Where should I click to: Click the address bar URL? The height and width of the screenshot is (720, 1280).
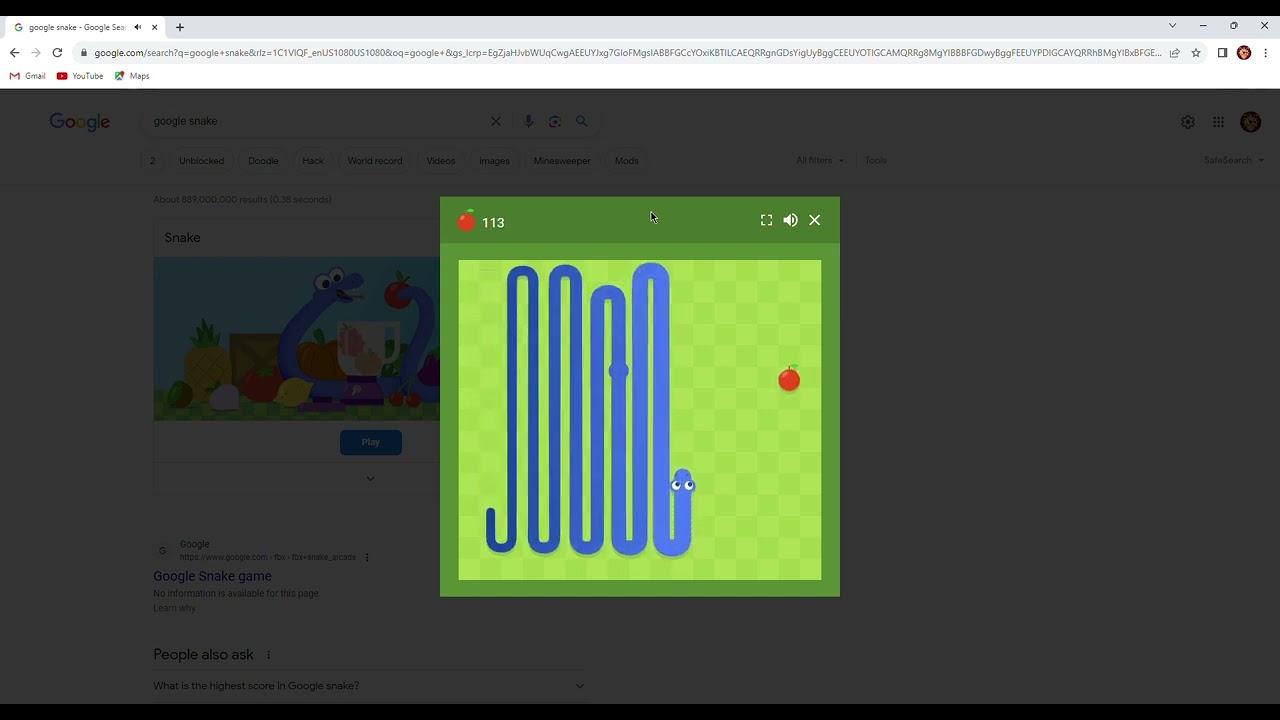pyautogui.click(x=628, y=53)
